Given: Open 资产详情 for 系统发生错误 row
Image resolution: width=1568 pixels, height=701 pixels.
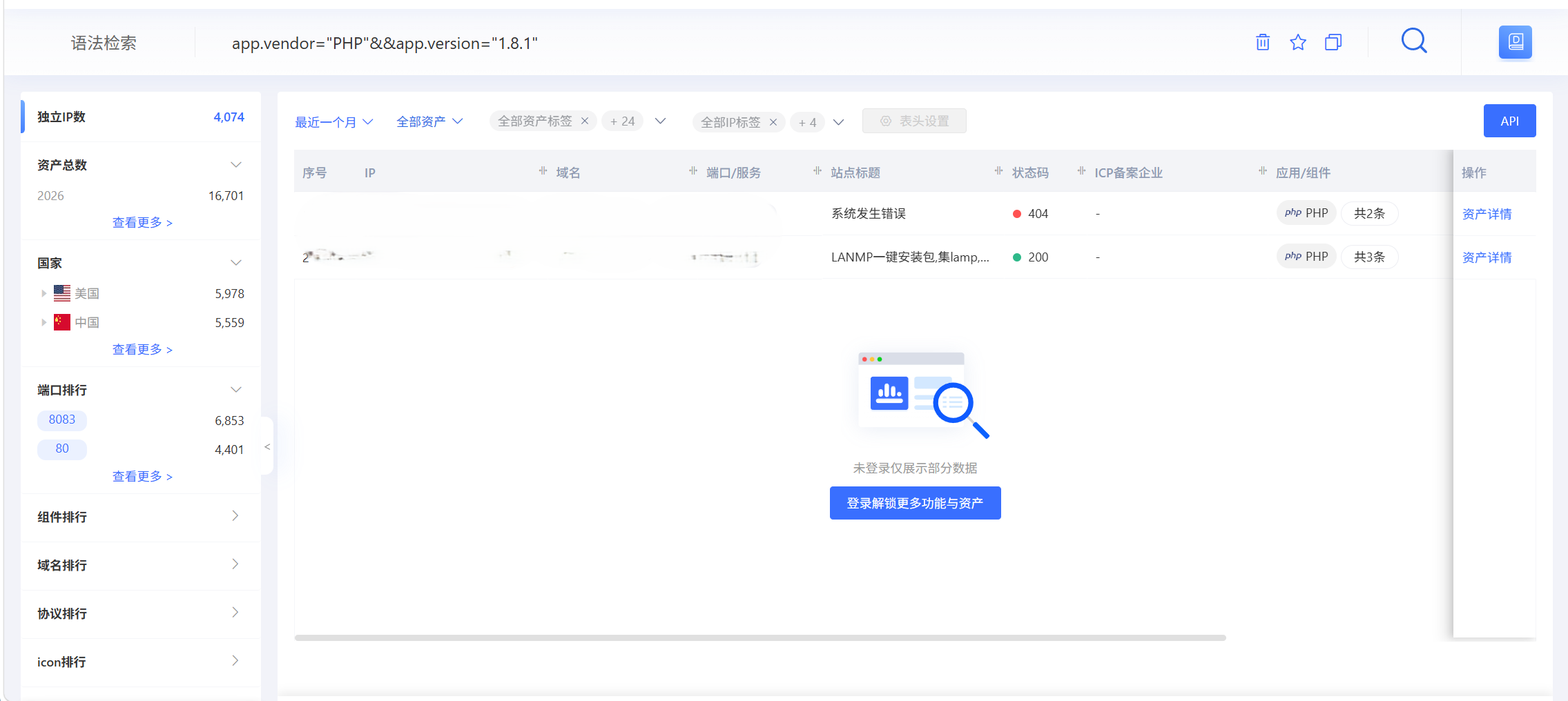Looking at the screenshot, I should pyautogui.click(x=1487, y=214).
